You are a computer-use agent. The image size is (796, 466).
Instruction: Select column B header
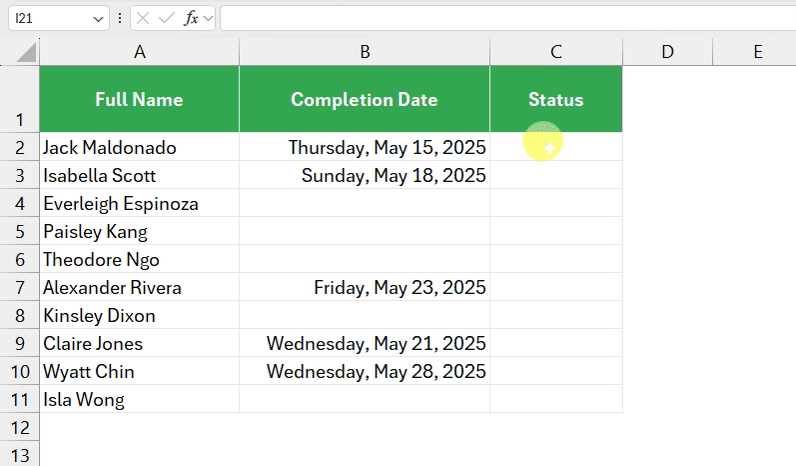coord(364,52)
